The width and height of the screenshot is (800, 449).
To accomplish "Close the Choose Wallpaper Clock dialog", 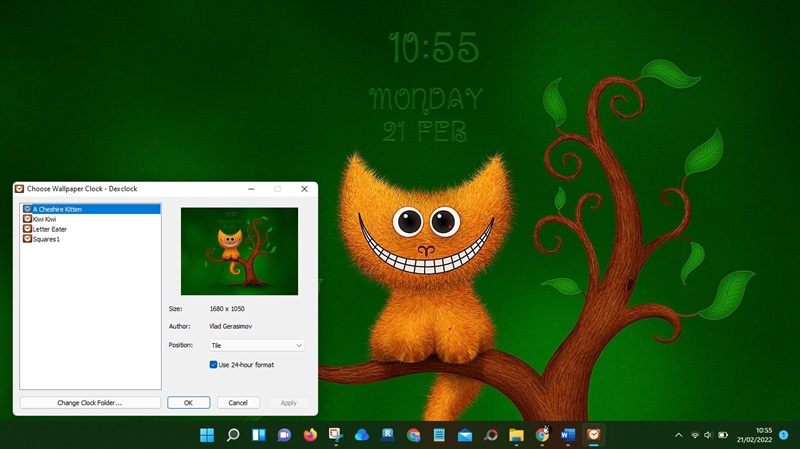I will [x=305, y=189].
